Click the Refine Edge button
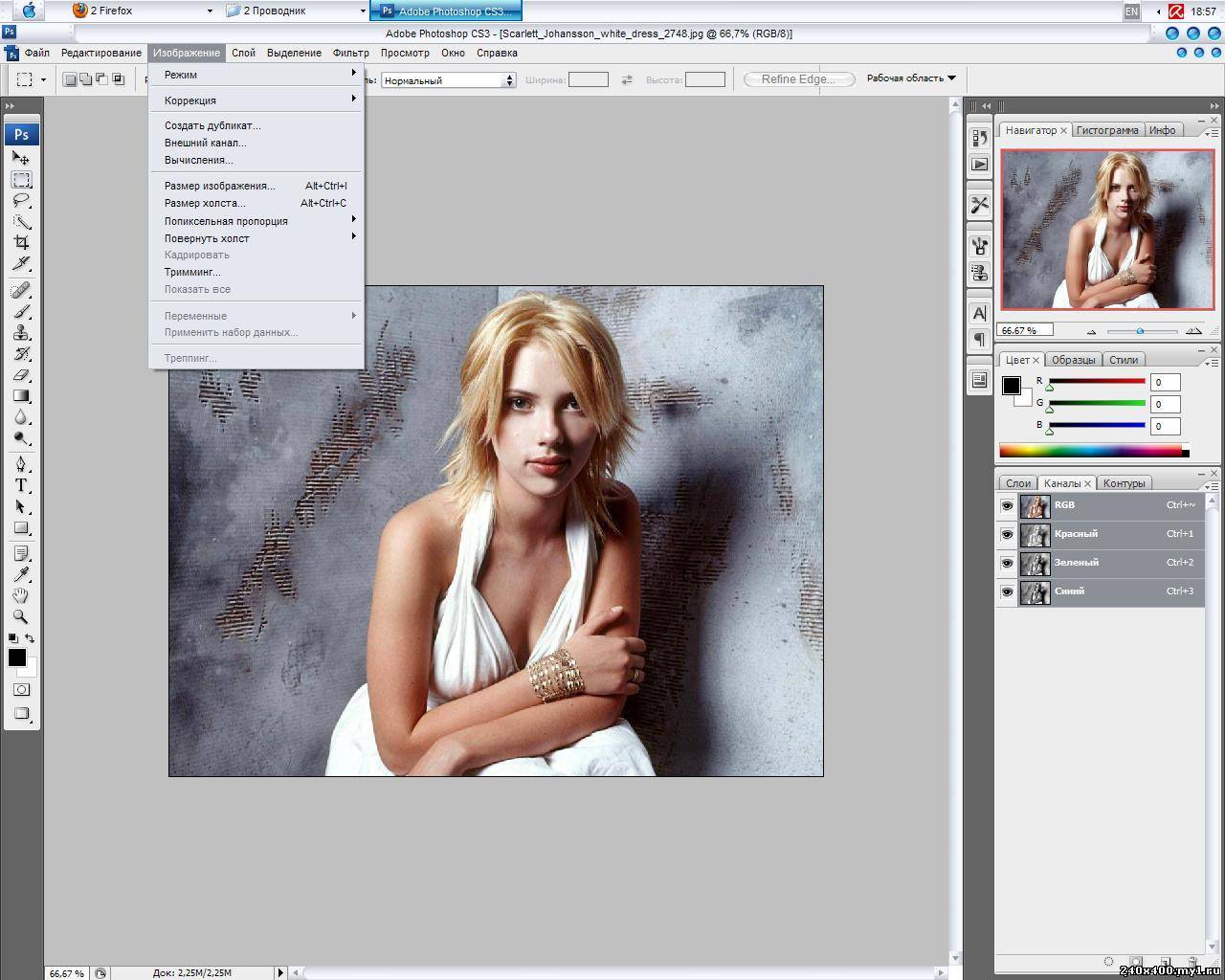Viewport: 1225px width, 980px height. tap(798, 79)
